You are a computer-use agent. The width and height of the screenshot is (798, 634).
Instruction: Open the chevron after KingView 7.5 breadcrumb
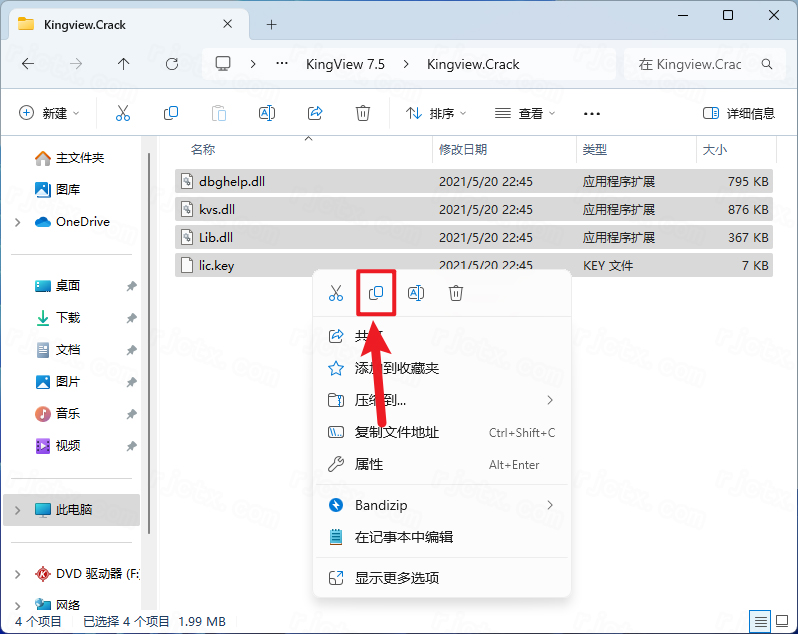(x=406, y=64)
